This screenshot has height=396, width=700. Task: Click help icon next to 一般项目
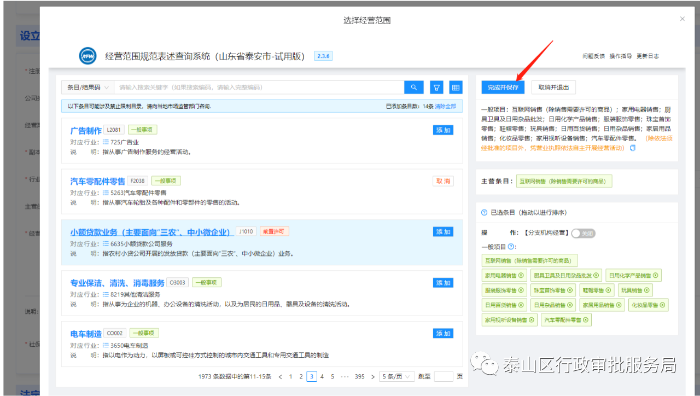click(512, 246)
